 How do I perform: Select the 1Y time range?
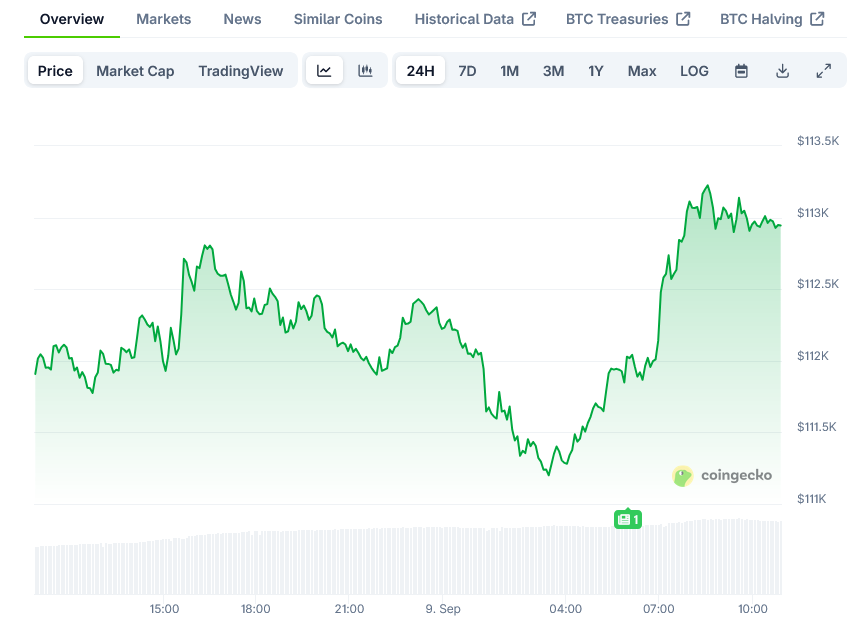(596, 71)
